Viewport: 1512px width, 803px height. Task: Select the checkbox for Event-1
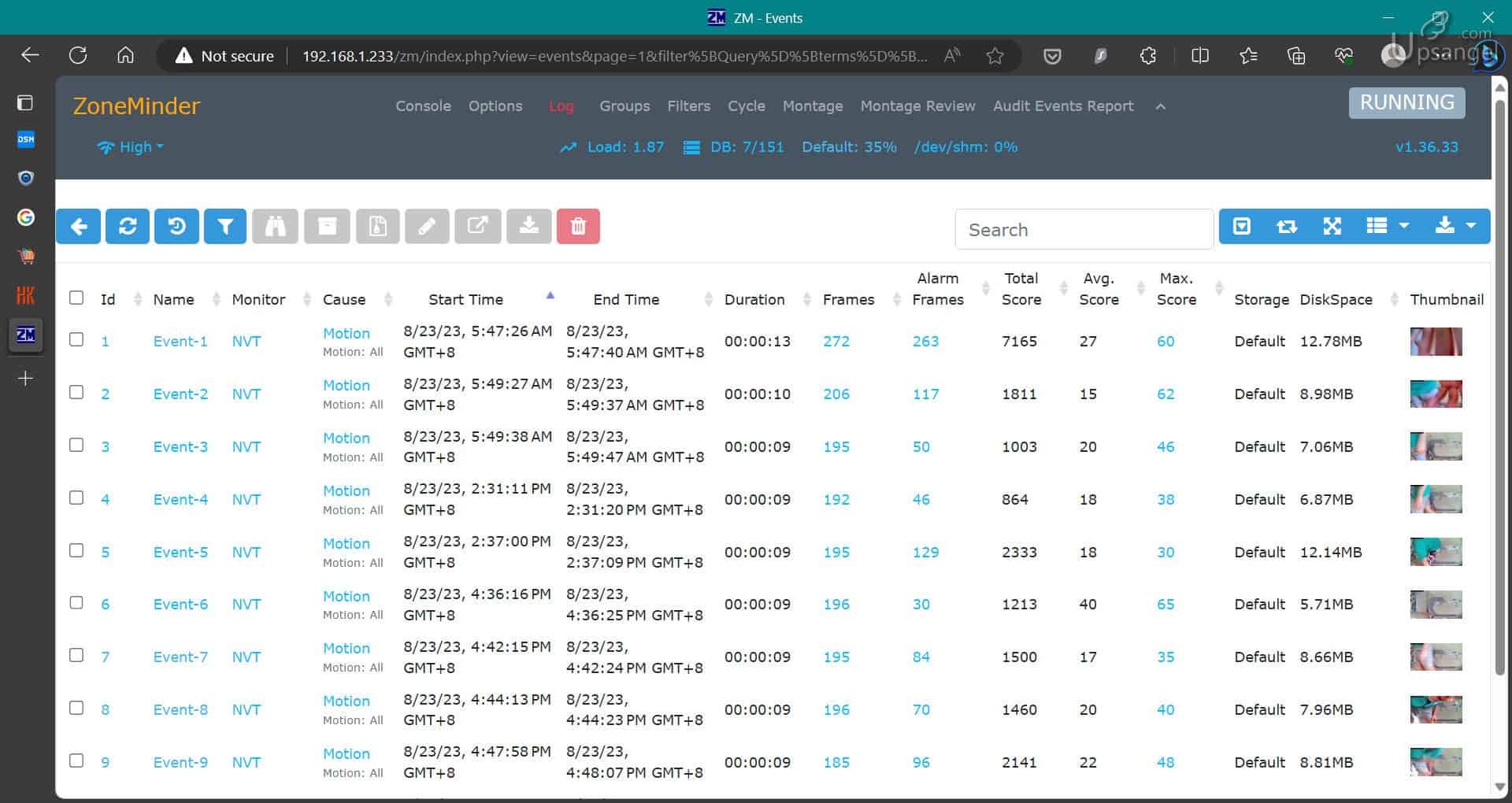point(76,340)
